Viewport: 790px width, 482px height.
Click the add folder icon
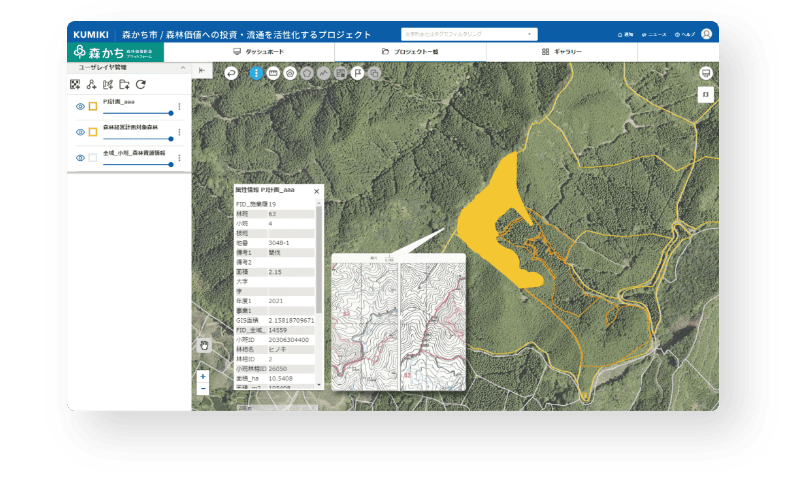(x=124, y=85)
